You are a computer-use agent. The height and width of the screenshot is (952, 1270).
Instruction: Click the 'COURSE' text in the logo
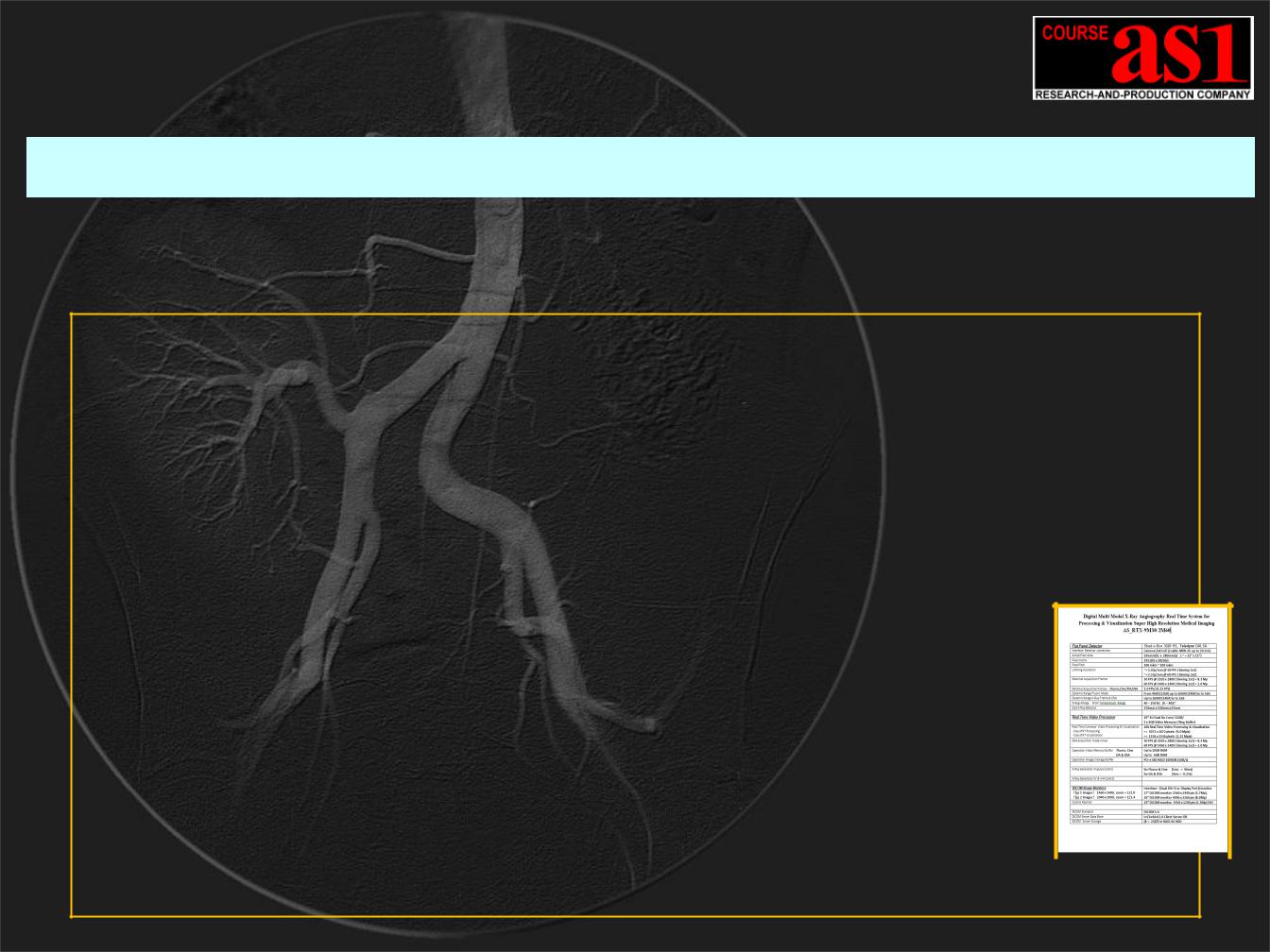(x=1075, y=33)
